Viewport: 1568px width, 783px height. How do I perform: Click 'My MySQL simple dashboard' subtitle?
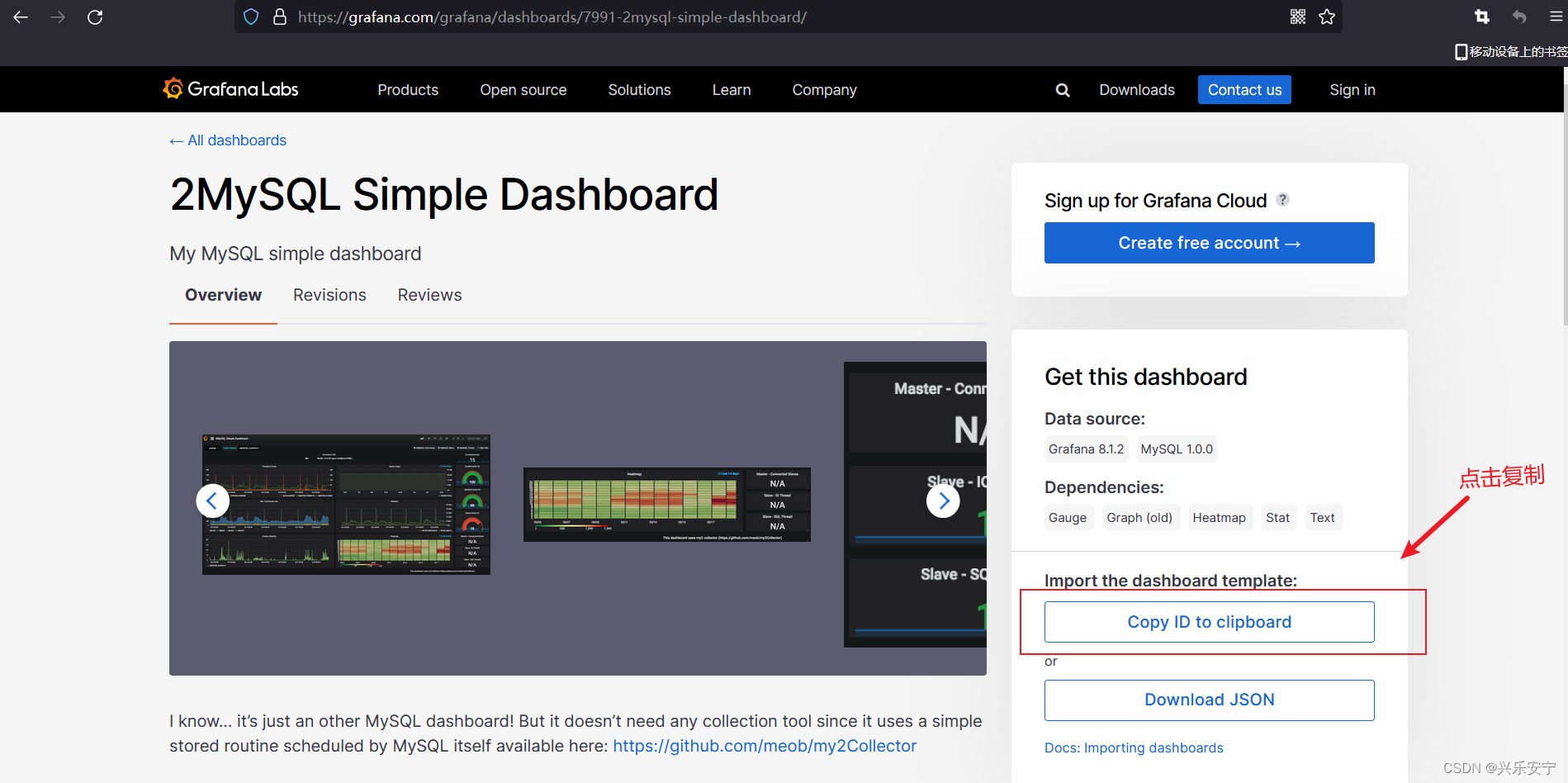click(296, 254)
